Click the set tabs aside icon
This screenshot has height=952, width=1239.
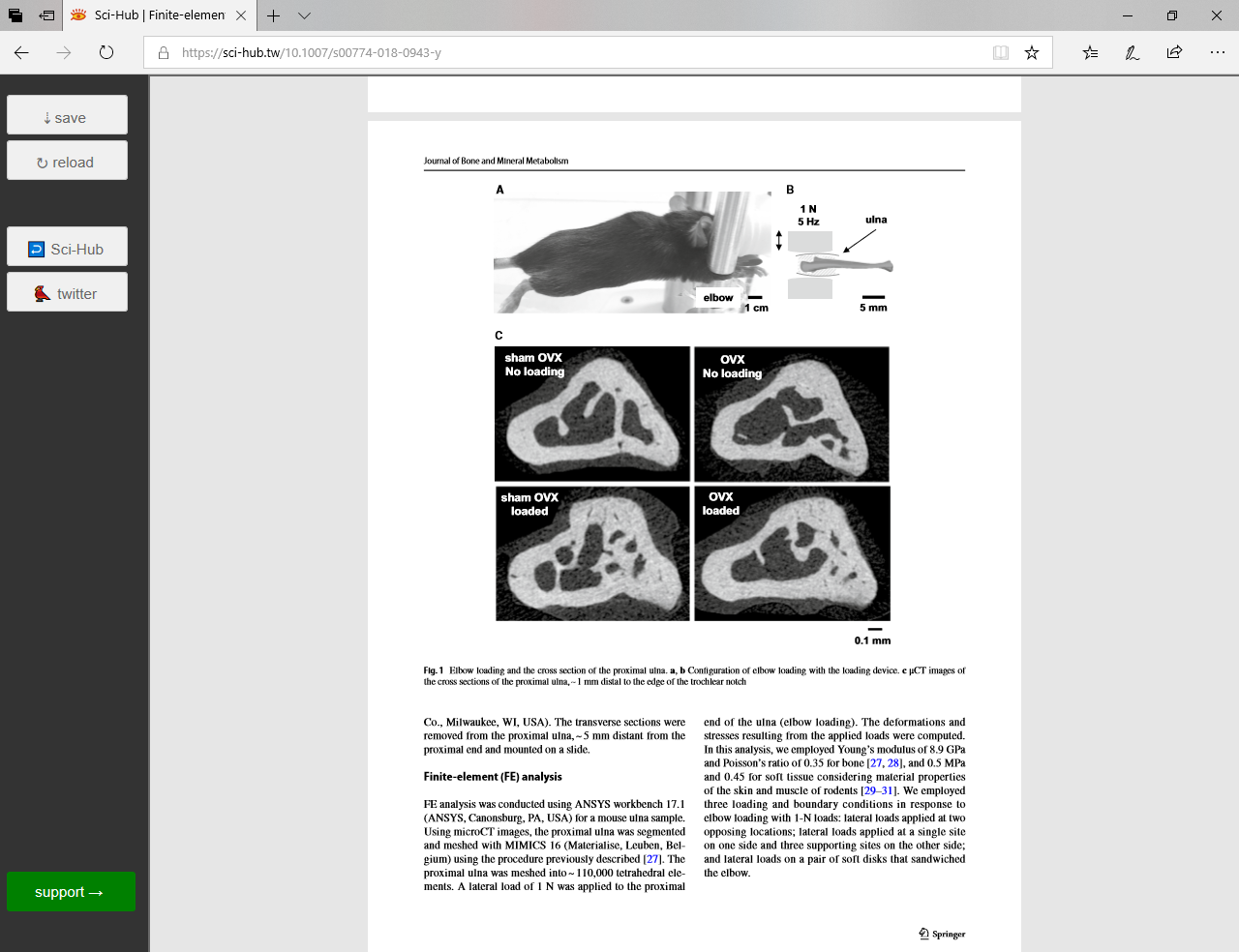[x=46, y=15]
